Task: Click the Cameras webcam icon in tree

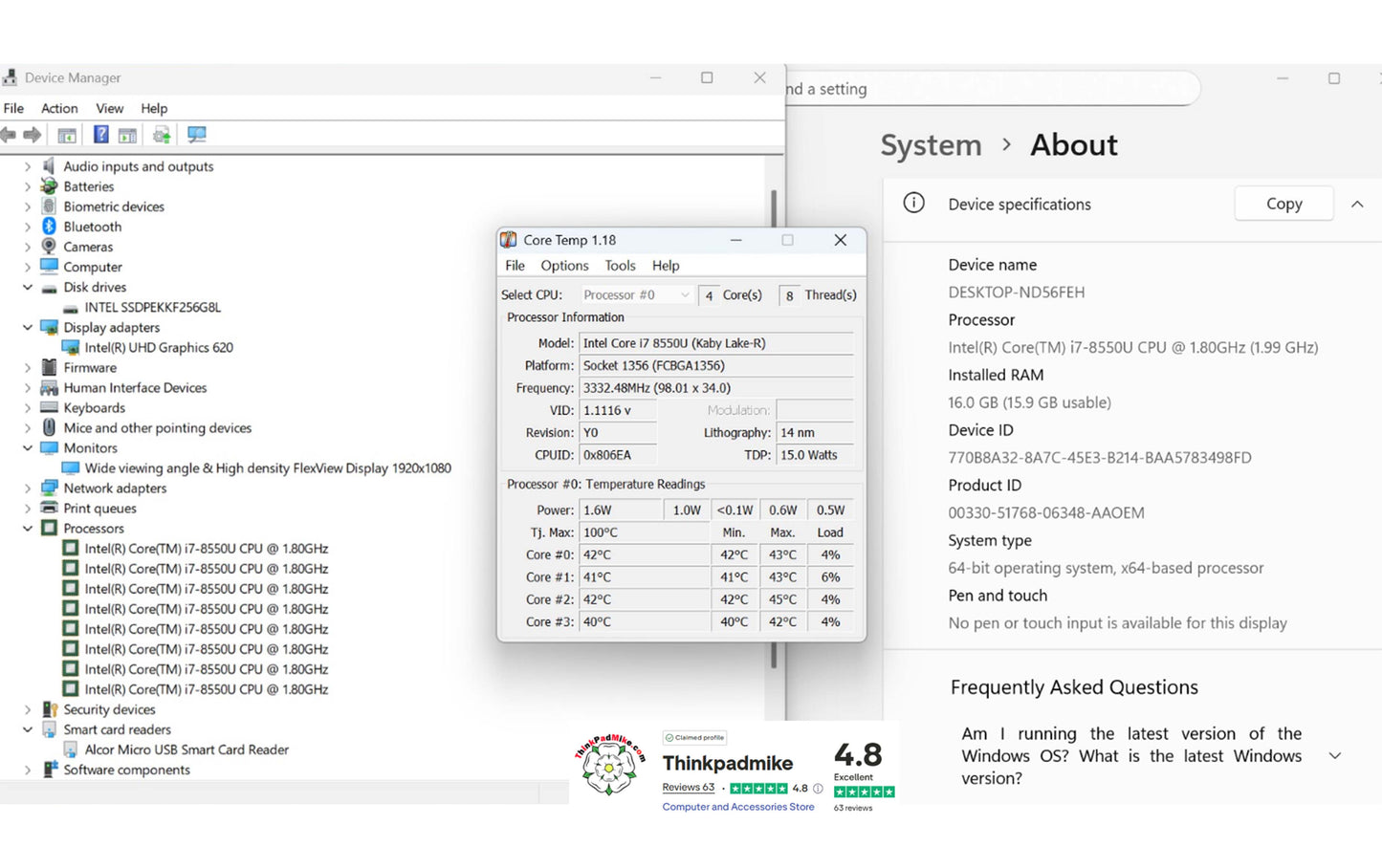Action: 50,247
